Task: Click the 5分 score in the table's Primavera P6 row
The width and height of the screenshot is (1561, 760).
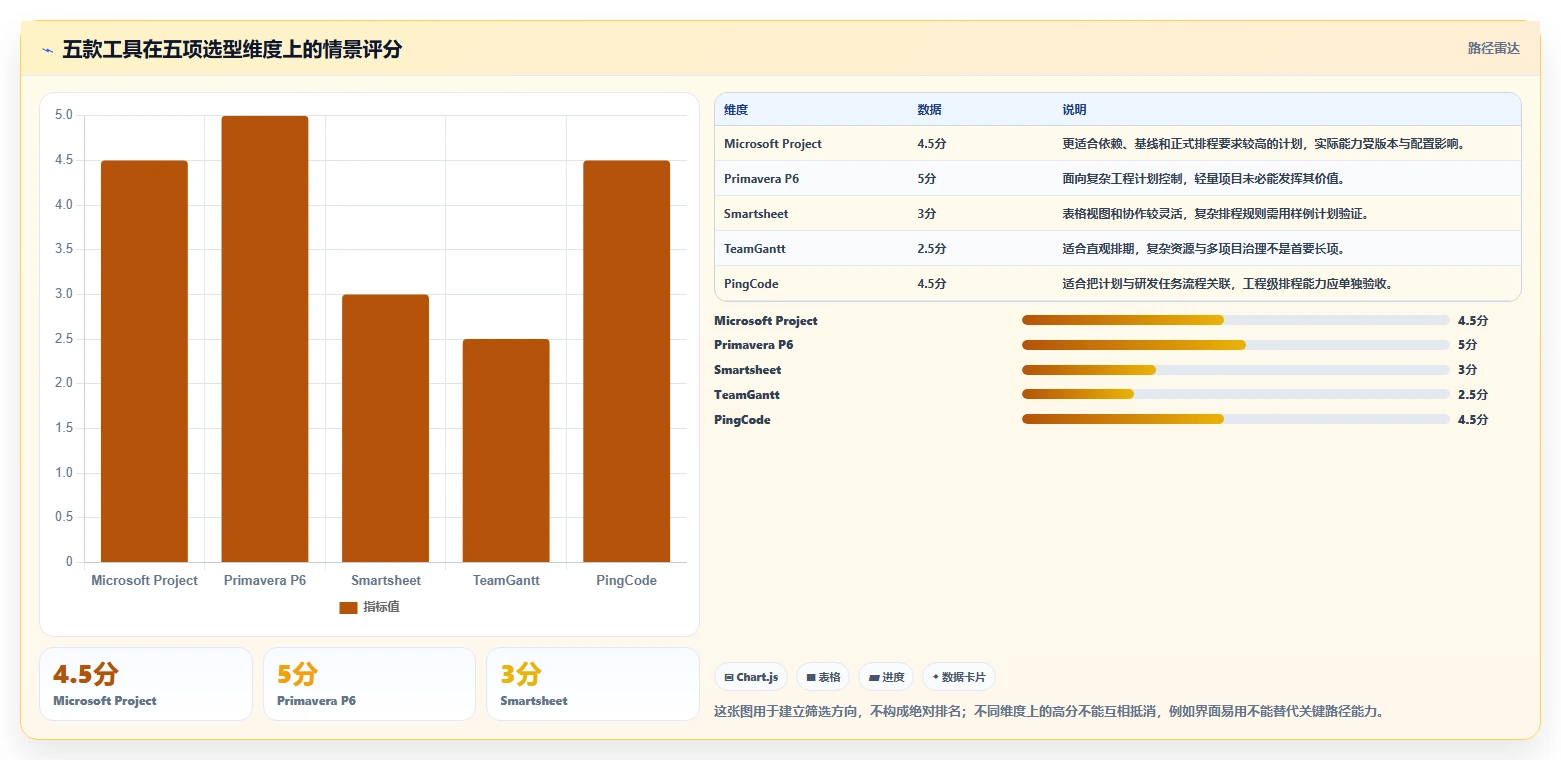Action: point(927,179)
